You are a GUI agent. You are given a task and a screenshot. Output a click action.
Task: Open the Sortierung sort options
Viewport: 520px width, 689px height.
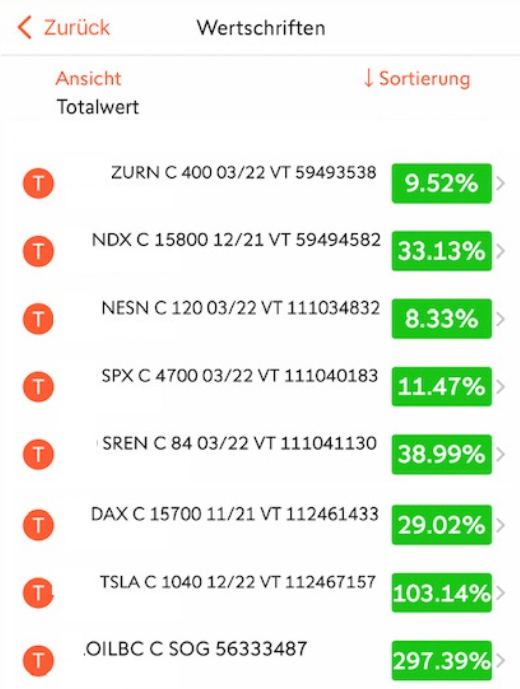click(417, 79)
